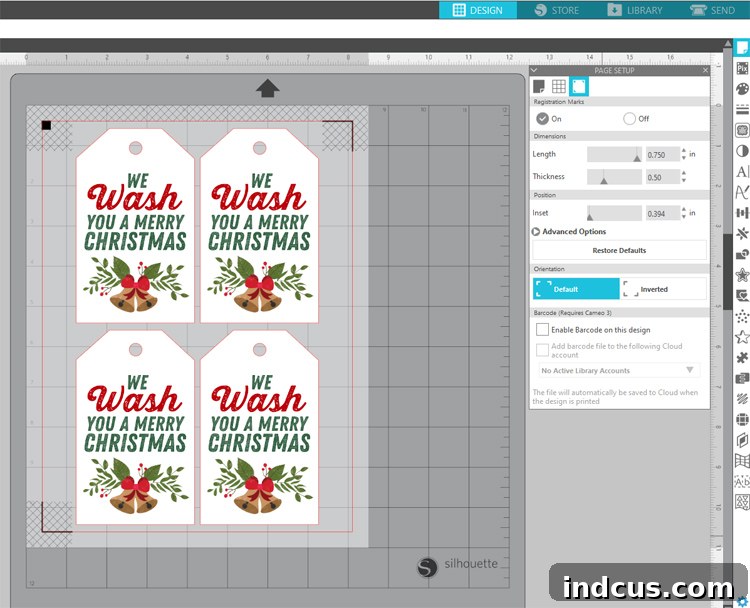This screenshot has height=608, width=750.
Task: Open the outlined star favorites icon
Action: coord(742,337)
